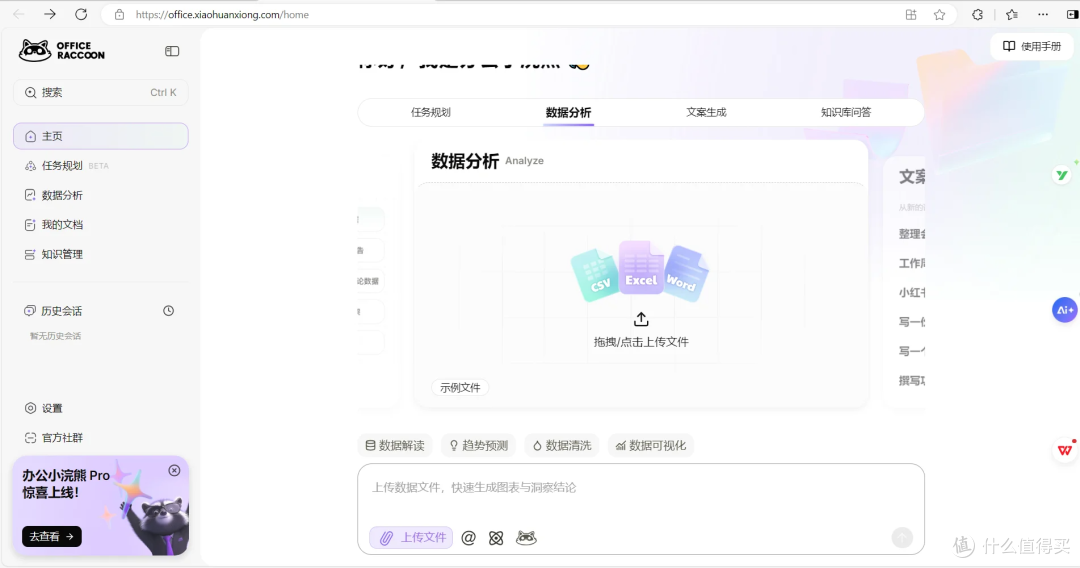Click the Office Raccoon logo

point(62,50)
